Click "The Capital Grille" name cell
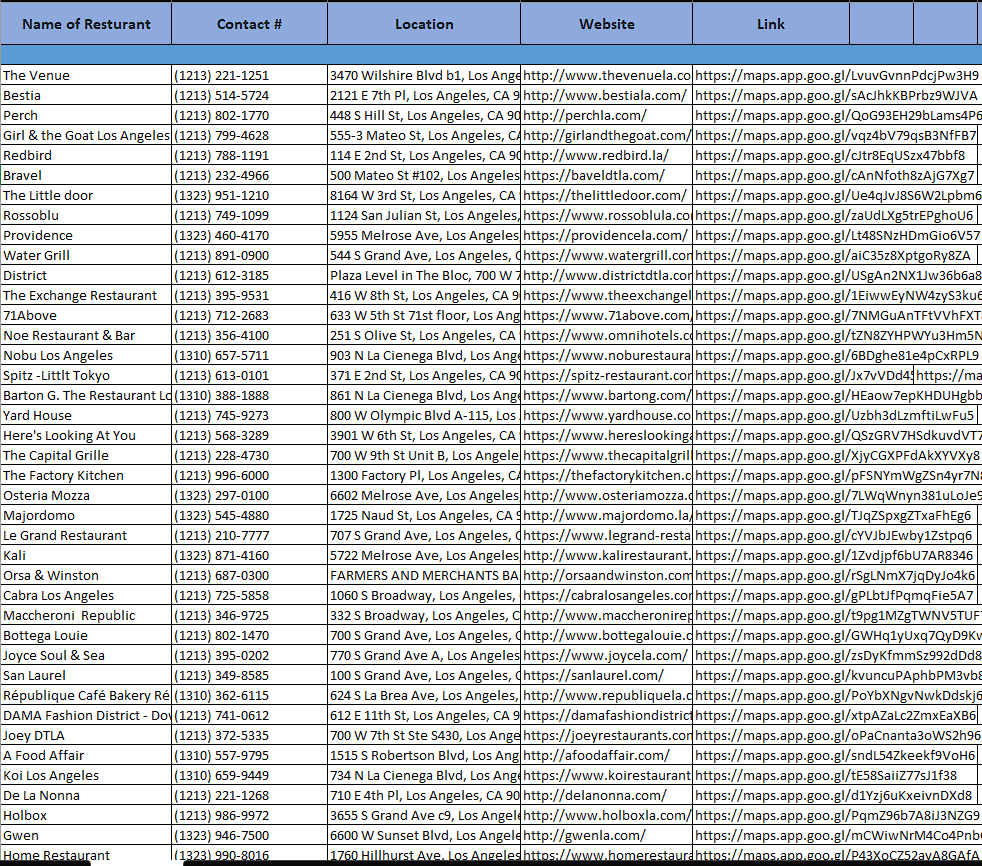This screenshot has width=982, height=866. pyautogui.click(x=86, y=456)
